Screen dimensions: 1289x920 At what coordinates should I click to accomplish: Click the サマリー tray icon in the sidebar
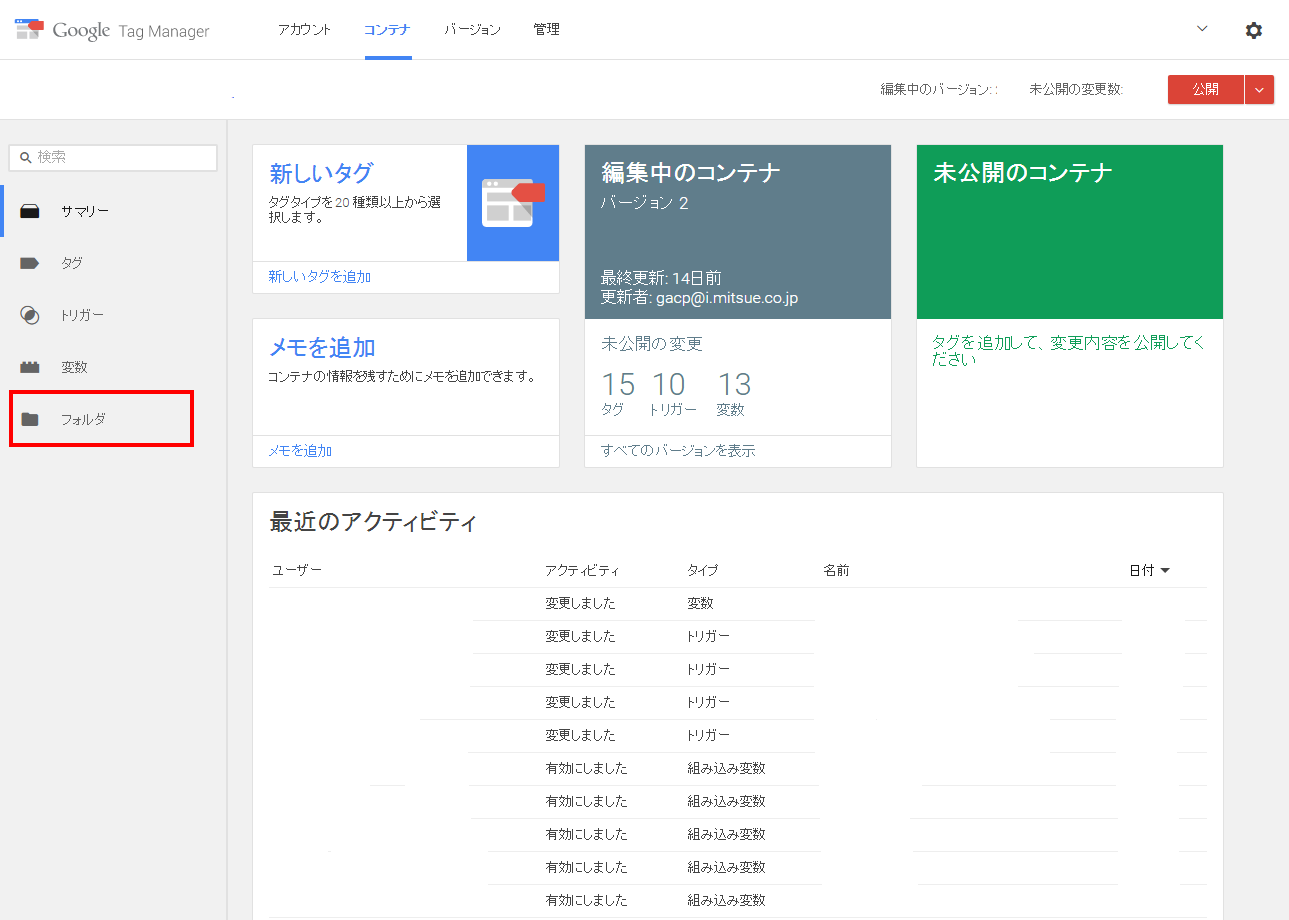point(30,211)
